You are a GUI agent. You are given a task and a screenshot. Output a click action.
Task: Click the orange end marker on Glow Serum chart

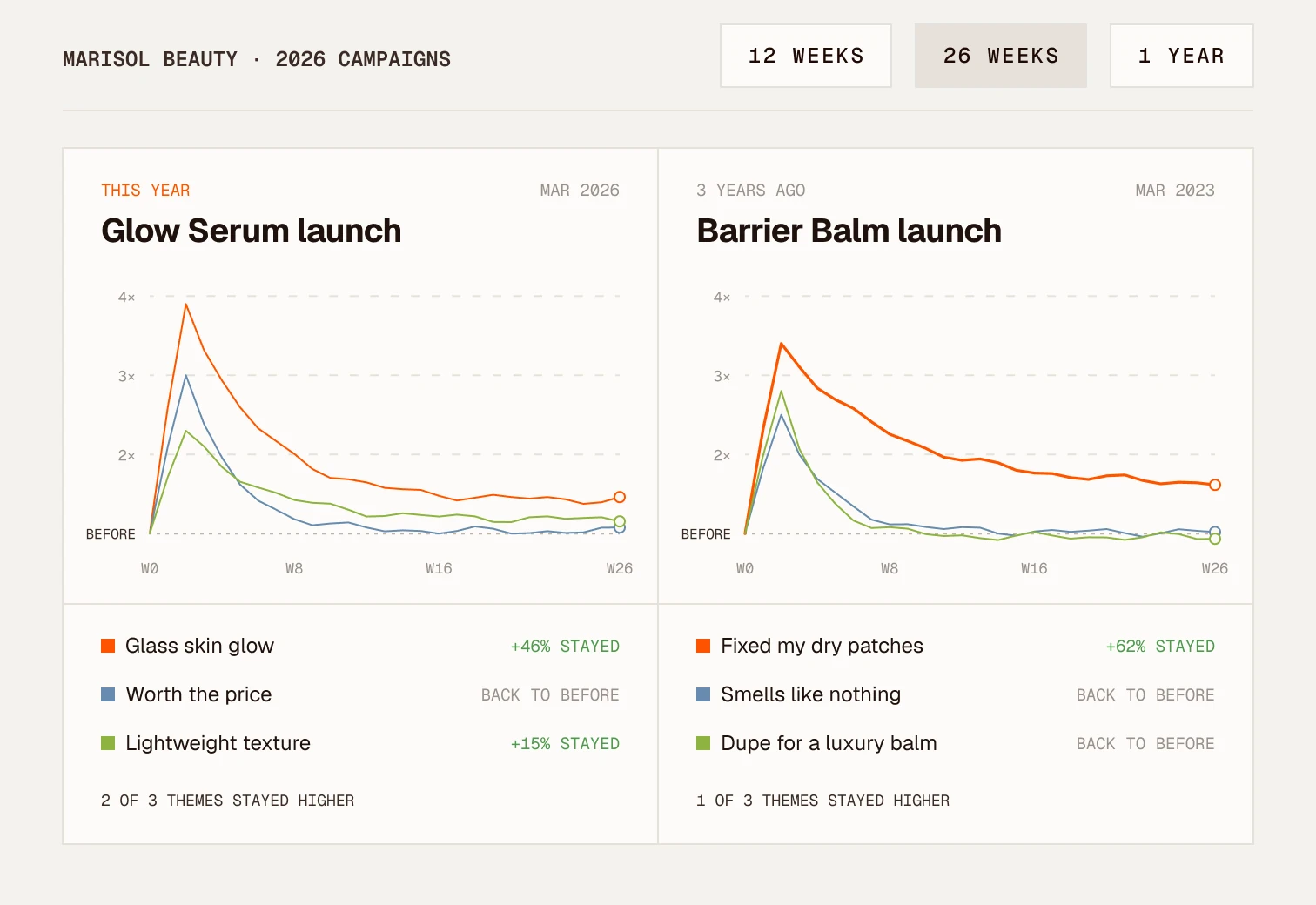tap(620, 497)
